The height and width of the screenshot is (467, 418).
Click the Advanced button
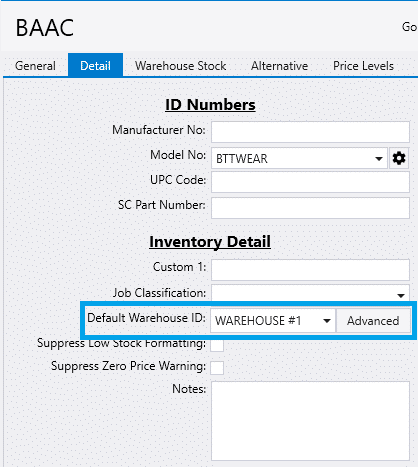[x=373, y=321]
